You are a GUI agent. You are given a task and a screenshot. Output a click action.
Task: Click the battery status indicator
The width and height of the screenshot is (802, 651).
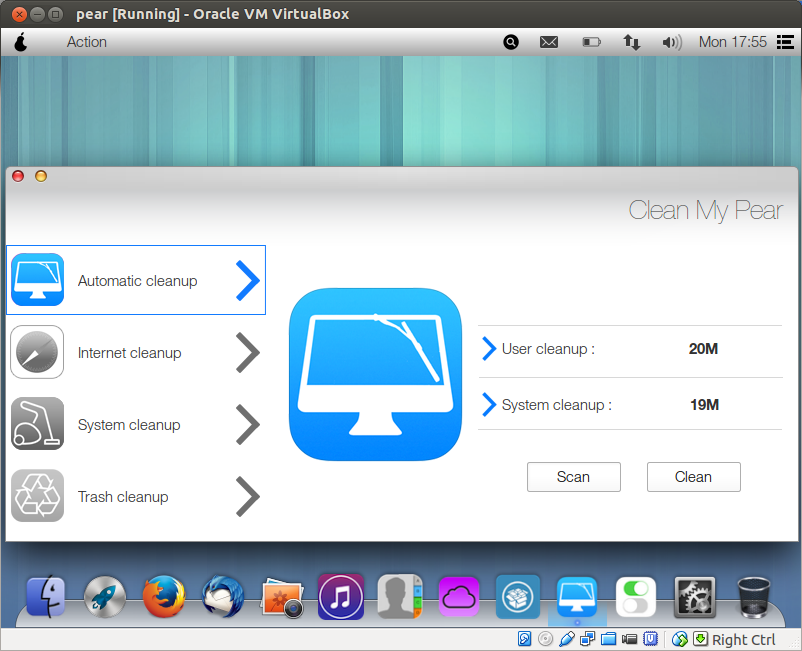pos(591,42)
